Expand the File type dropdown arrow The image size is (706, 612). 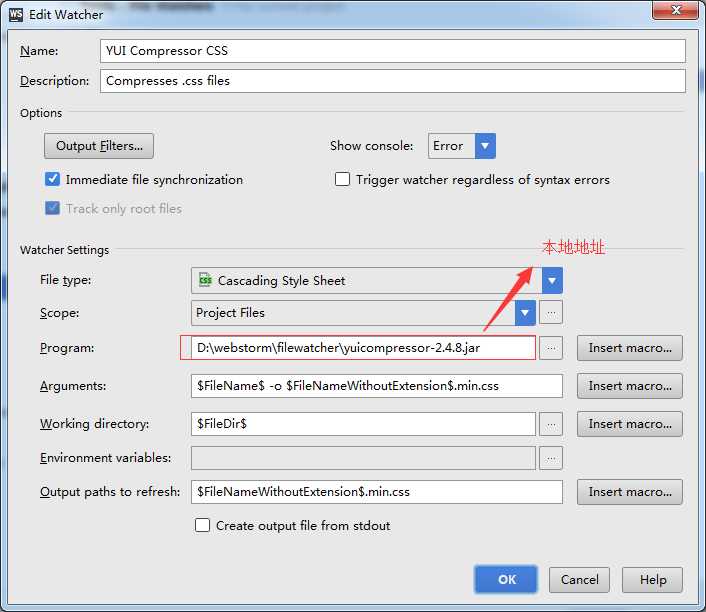[x=552, y=281]
